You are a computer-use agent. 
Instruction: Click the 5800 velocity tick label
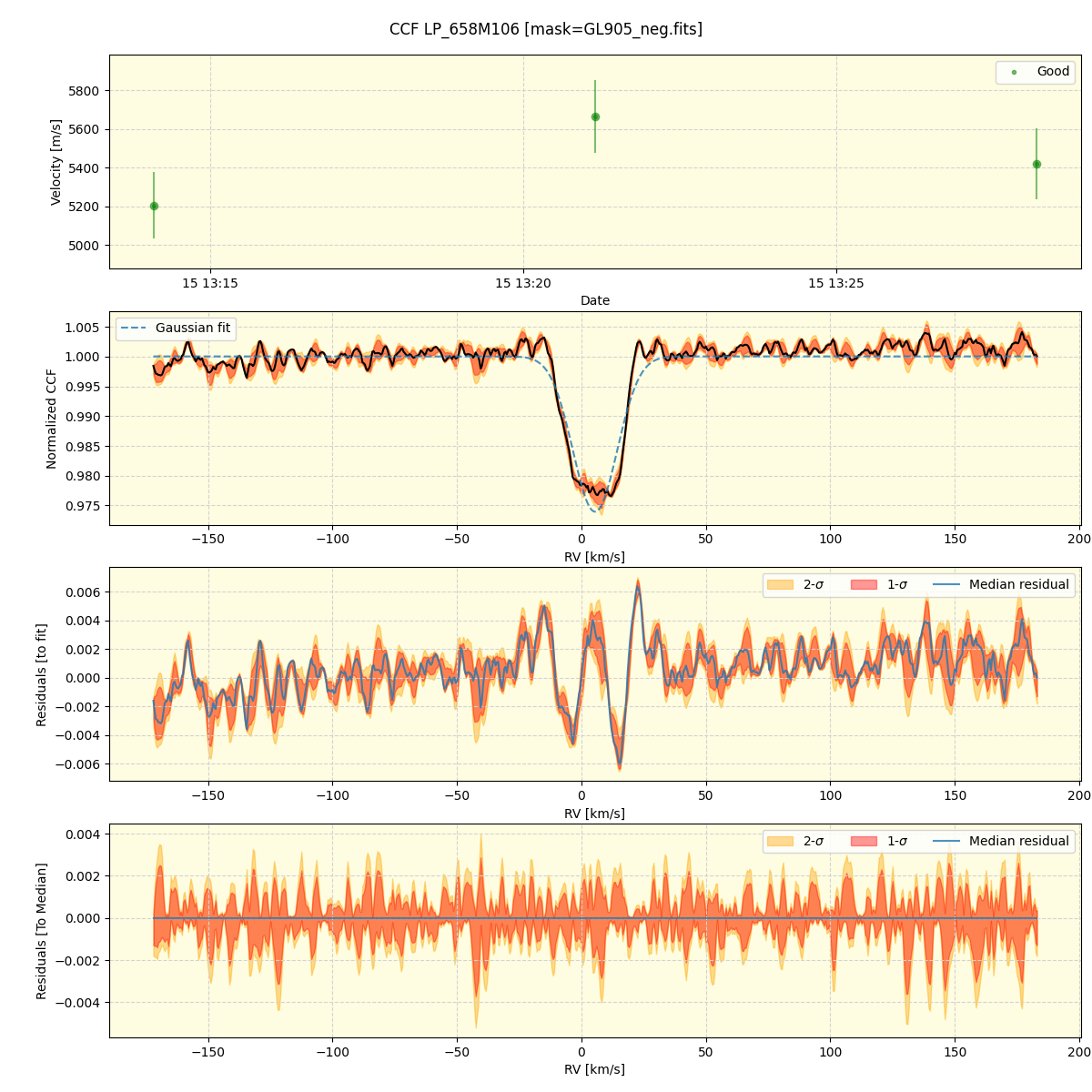[86, 91]
